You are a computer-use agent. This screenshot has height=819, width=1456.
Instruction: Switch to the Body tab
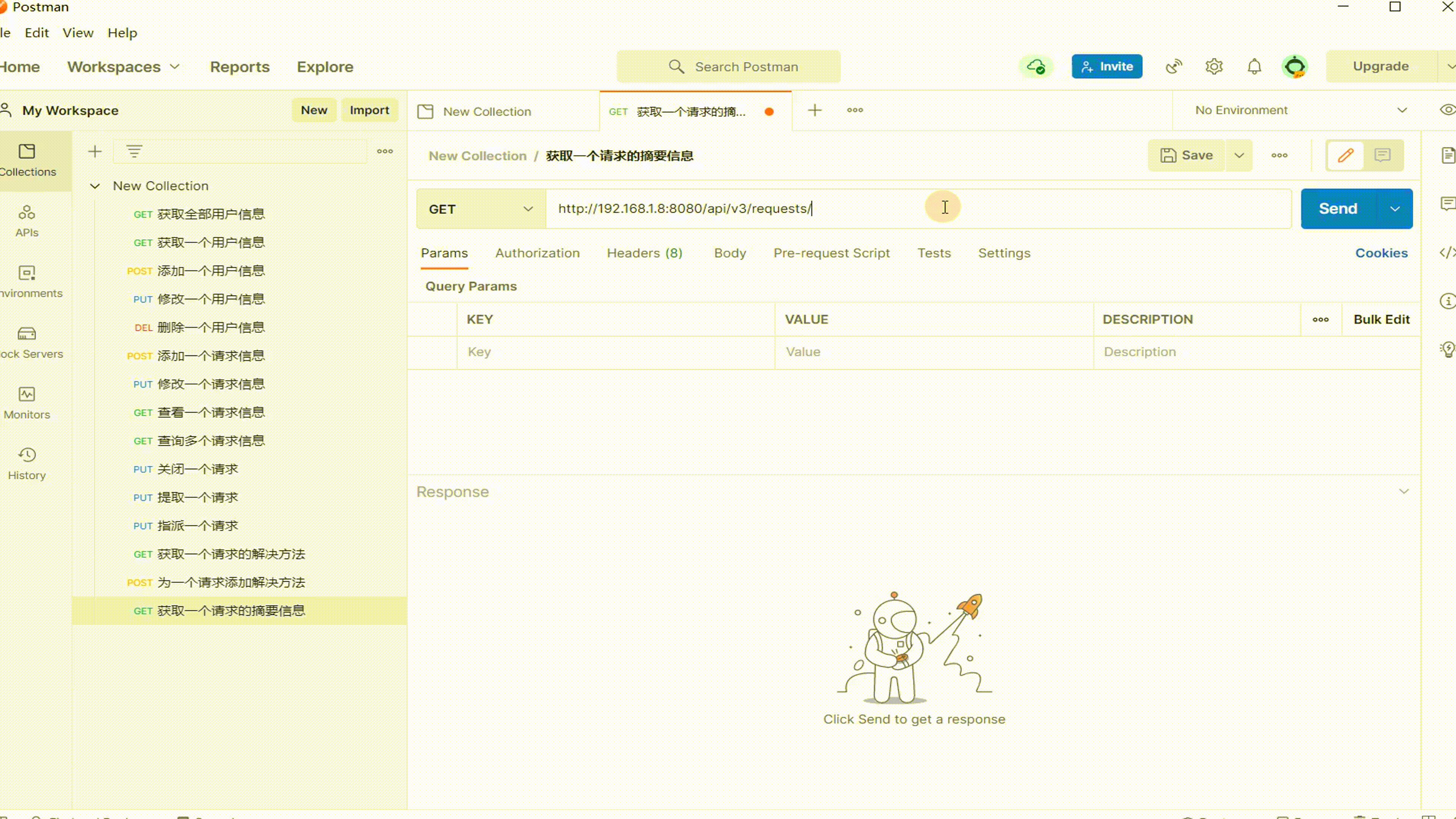(730, 253)
